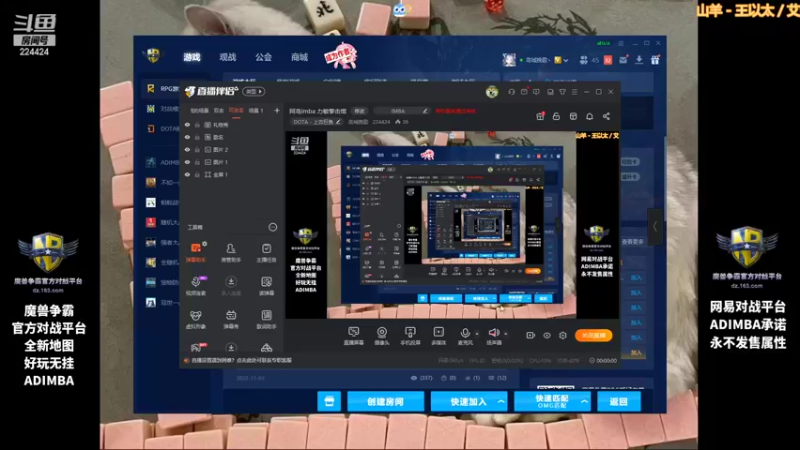Screen dimensions: 800x450
Task: Expand the 快速加入 dropdown arrow
Action: tap(501, 402)
